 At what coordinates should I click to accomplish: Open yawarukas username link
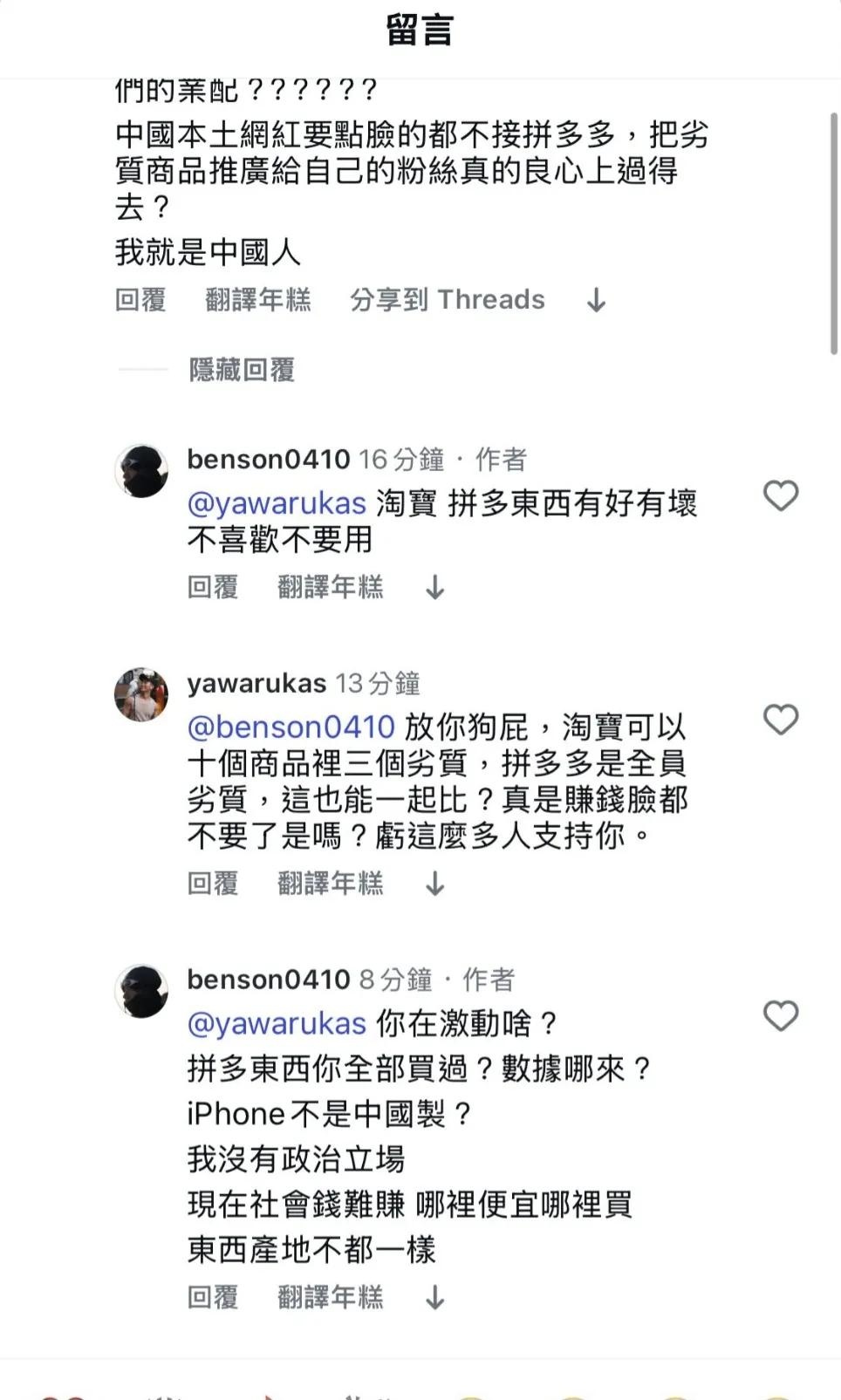[x=256, y=683]
